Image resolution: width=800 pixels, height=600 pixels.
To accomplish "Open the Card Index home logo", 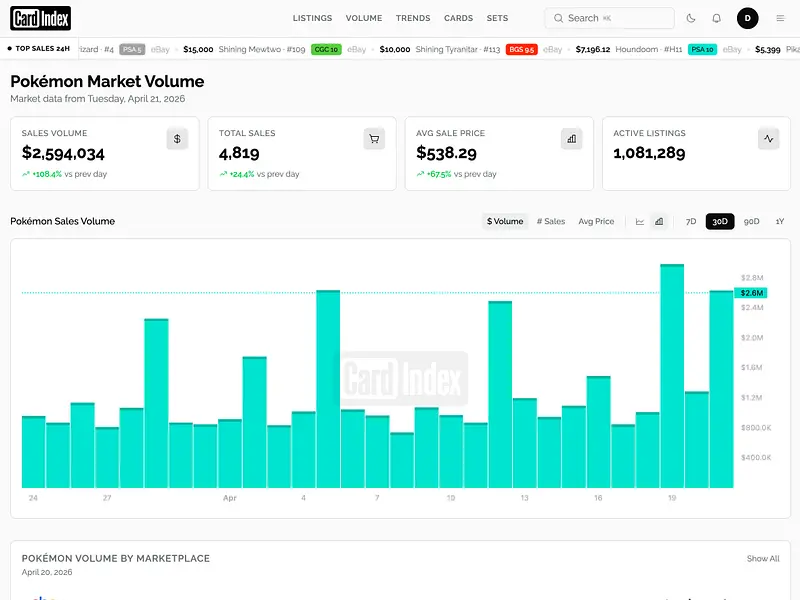I will coord(40,18).
